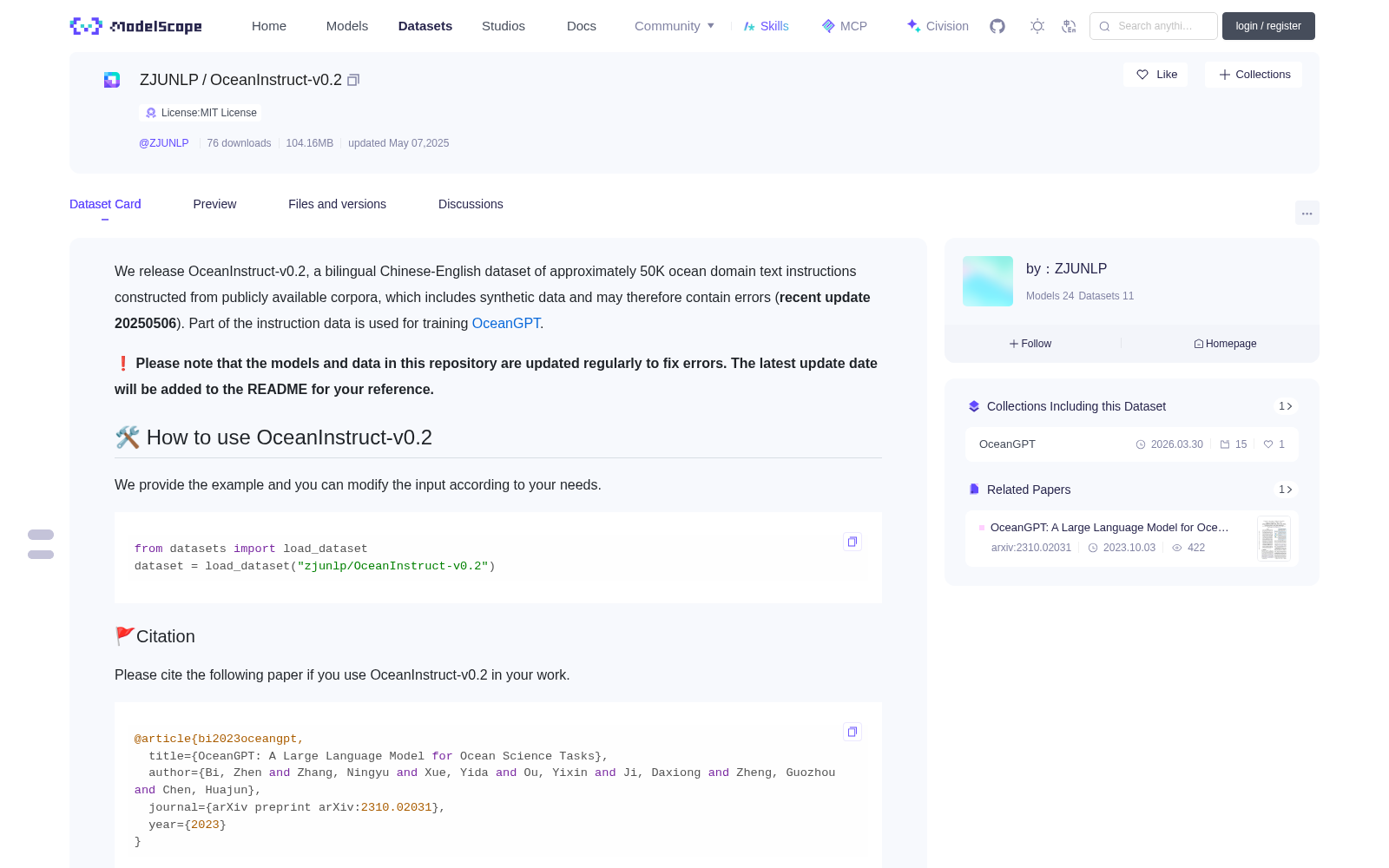Click 'Datasets 11' under ZJUNLP
The width and height of the screenshot is (1389, 868).
pyautogui.click(x=1106, y=296)
